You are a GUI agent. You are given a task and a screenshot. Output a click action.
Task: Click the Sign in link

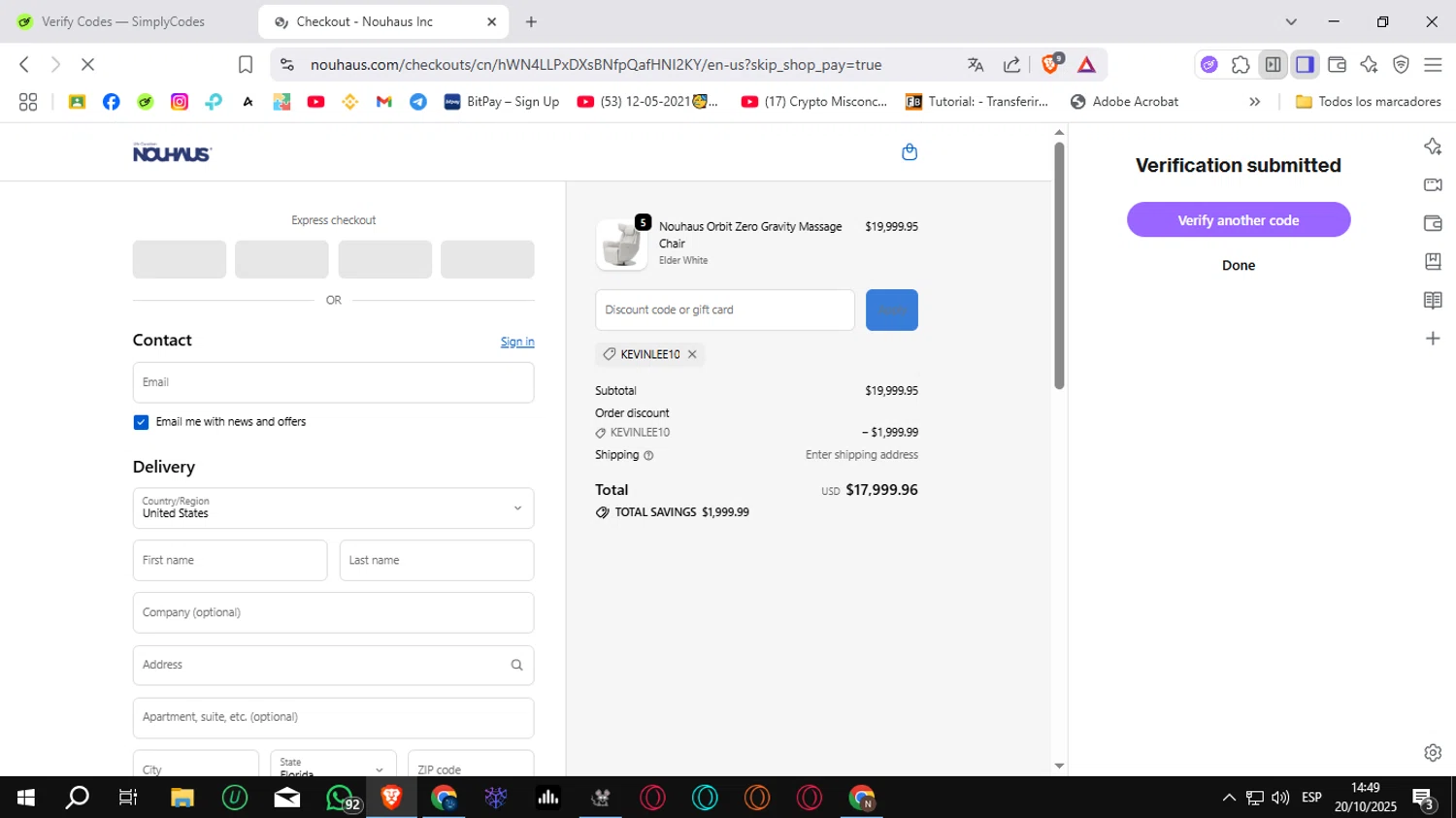tap(517, 342)
